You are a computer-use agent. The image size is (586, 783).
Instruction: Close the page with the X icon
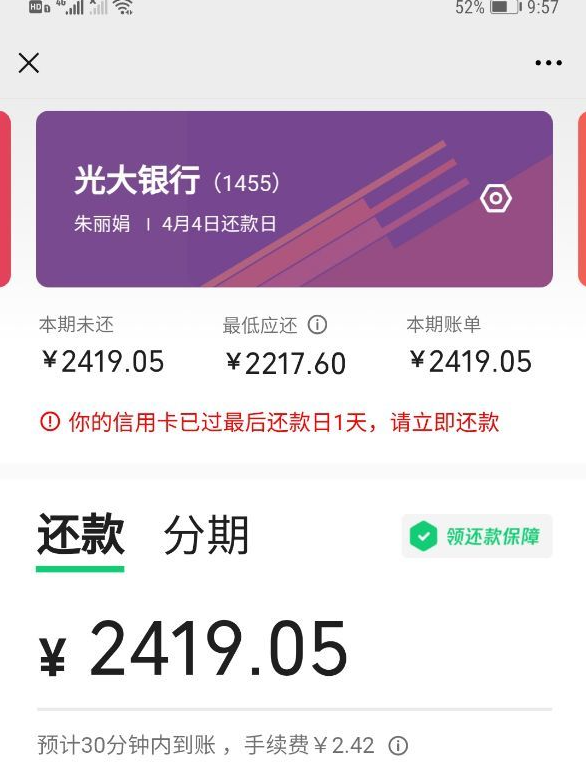[x=28, y=63]
